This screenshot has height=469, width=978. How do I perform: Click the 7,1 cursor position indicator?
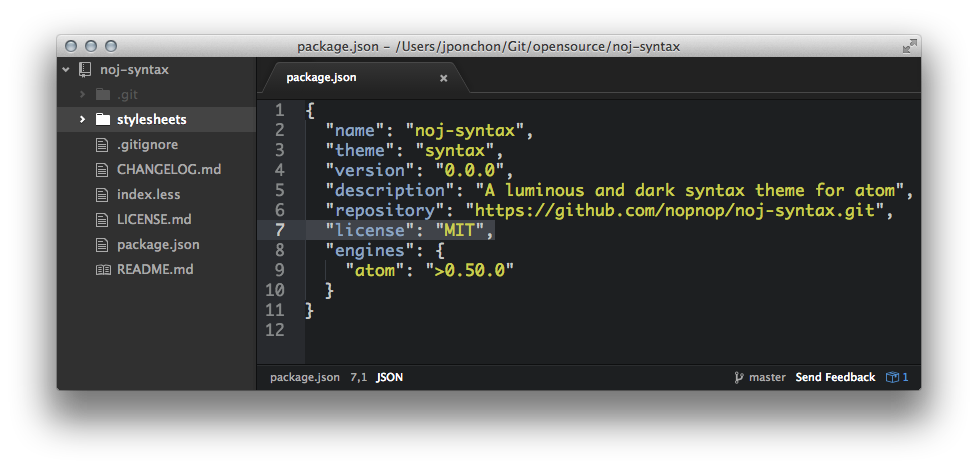(359, 377)
